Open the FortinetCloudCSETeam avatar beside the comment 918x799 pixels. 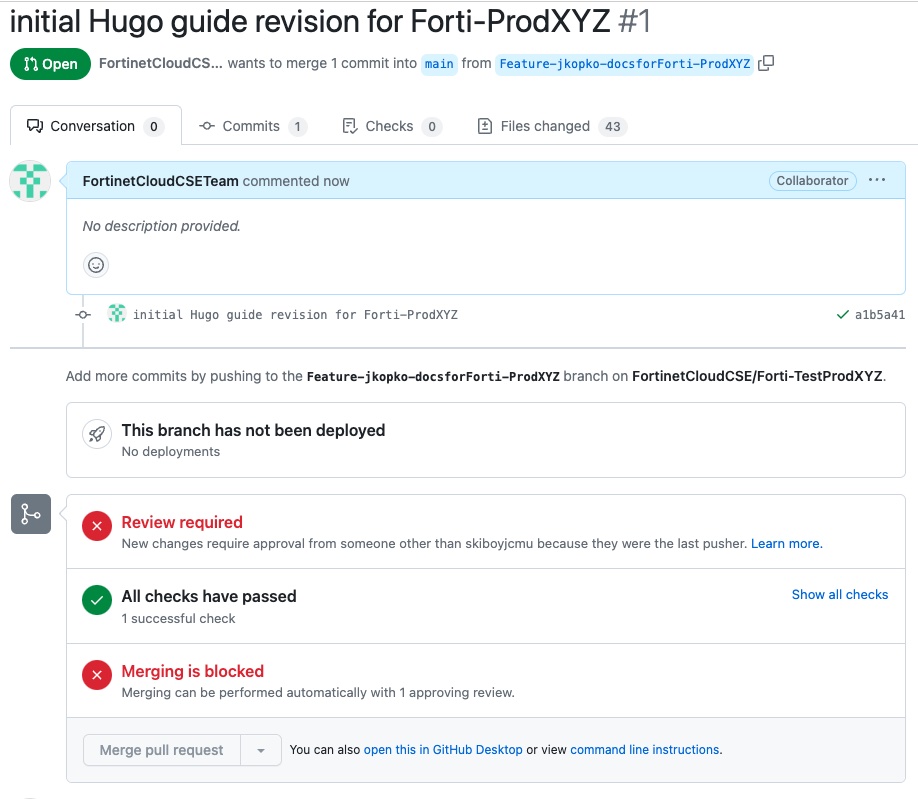(30, 181)
